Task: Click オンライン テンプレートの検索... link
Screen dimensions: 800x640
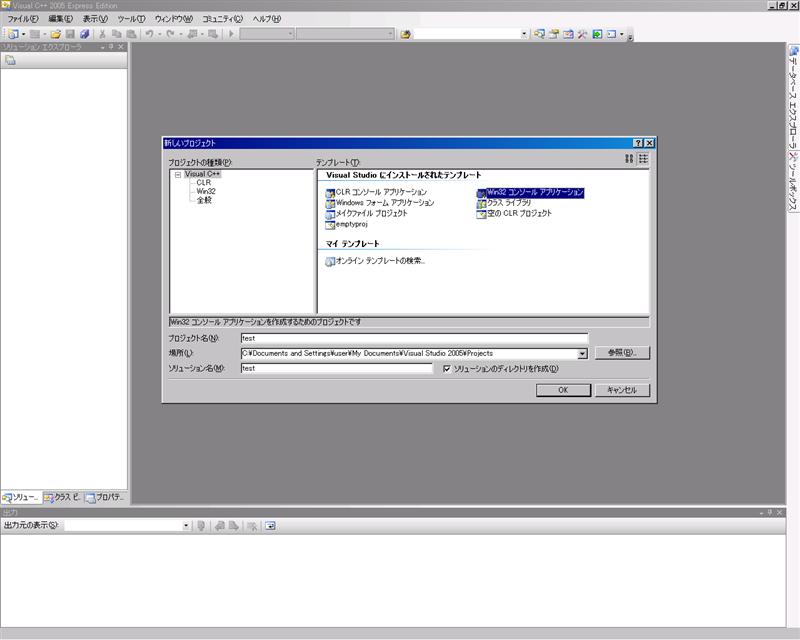Action: click(x=375, y=261)
